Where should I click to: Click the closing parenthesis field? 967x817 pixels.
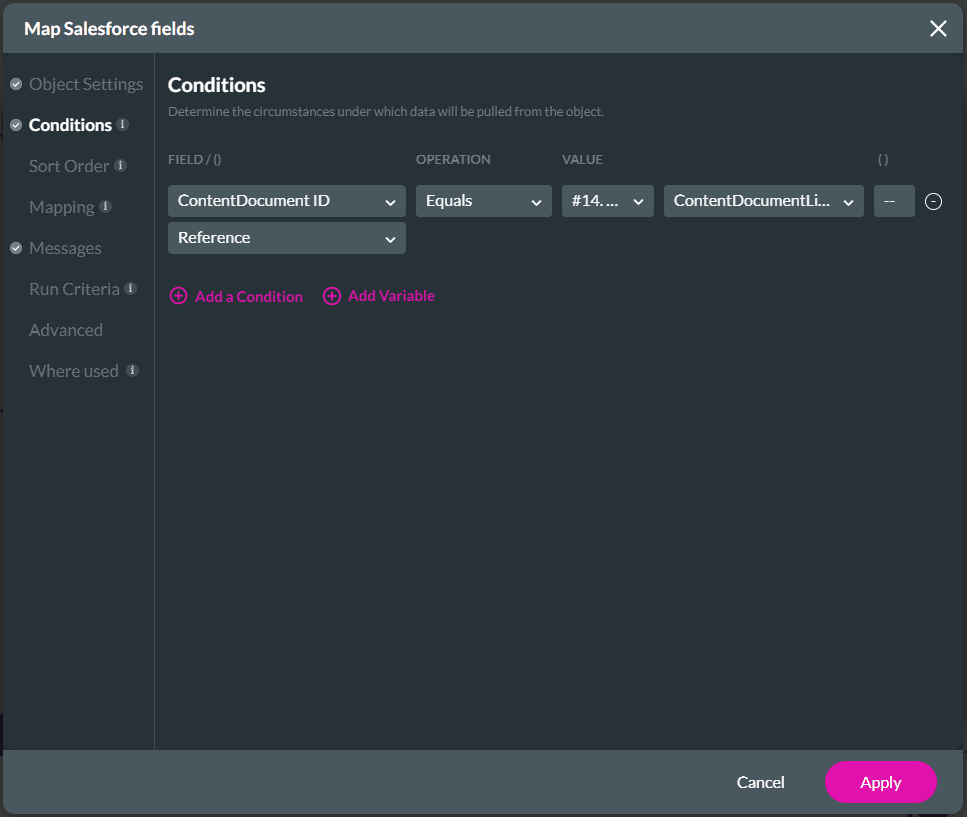tap(894, 201)
